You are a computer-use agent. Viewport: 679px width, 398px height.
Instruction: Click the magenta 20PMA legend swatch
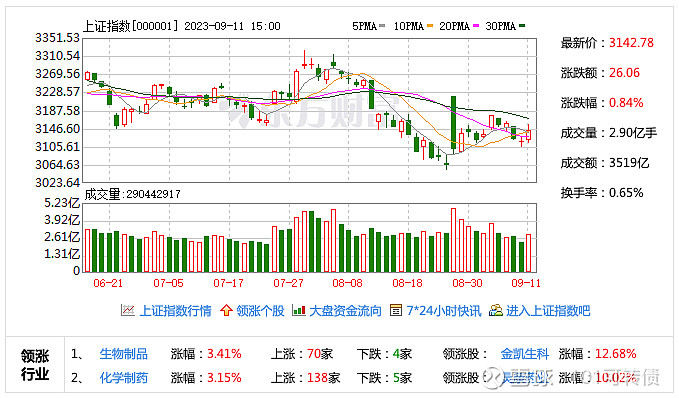point(476,26)
